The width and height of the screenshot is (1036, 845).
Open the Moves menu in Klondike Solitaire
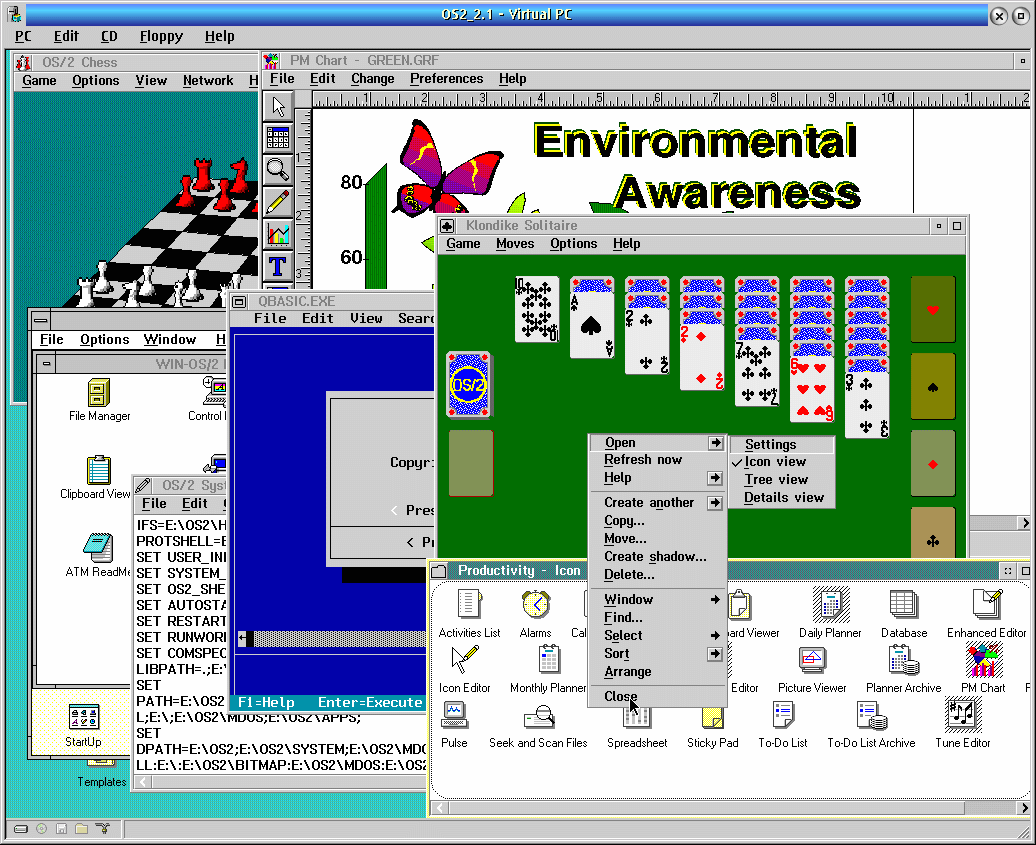click(x=515, y=244)
